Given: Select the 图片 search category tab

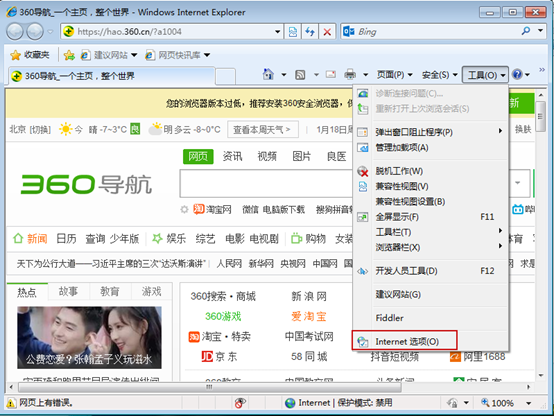Looking at the screenshot, I should 301,156.
